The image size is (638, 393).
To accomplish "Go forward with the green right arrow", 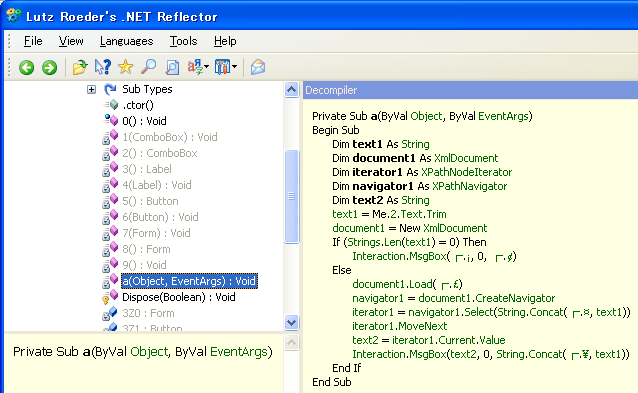I will point(50,67).
